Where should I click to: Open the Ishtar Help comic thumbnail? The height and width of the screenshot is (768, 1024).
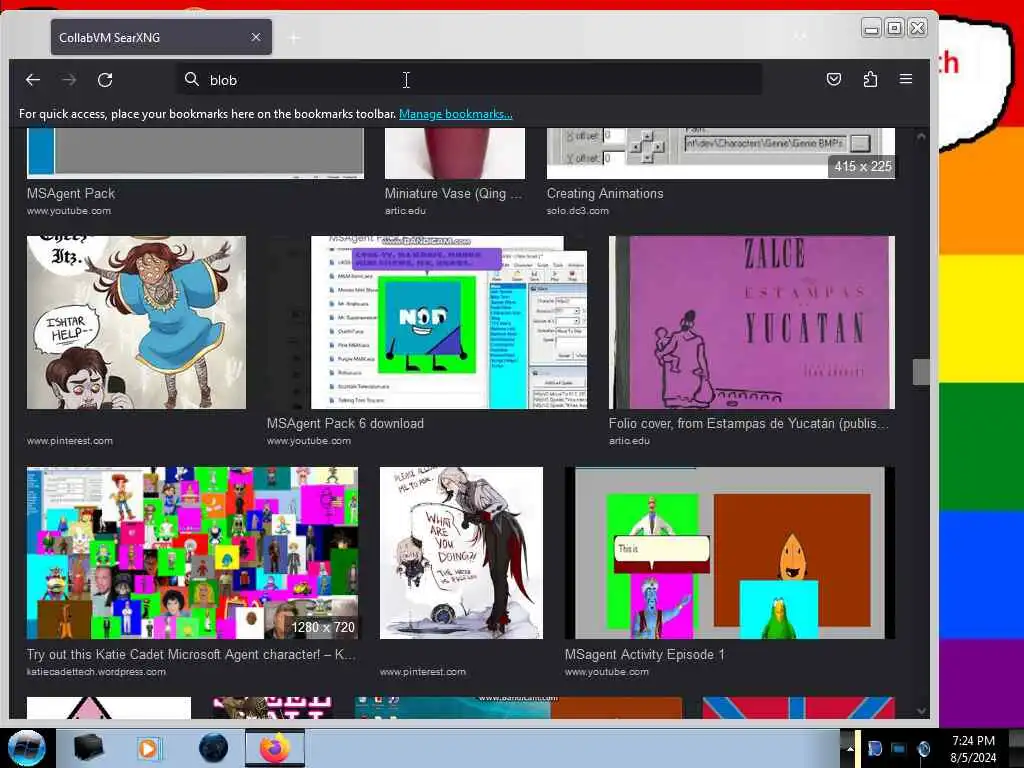[136, 323]
